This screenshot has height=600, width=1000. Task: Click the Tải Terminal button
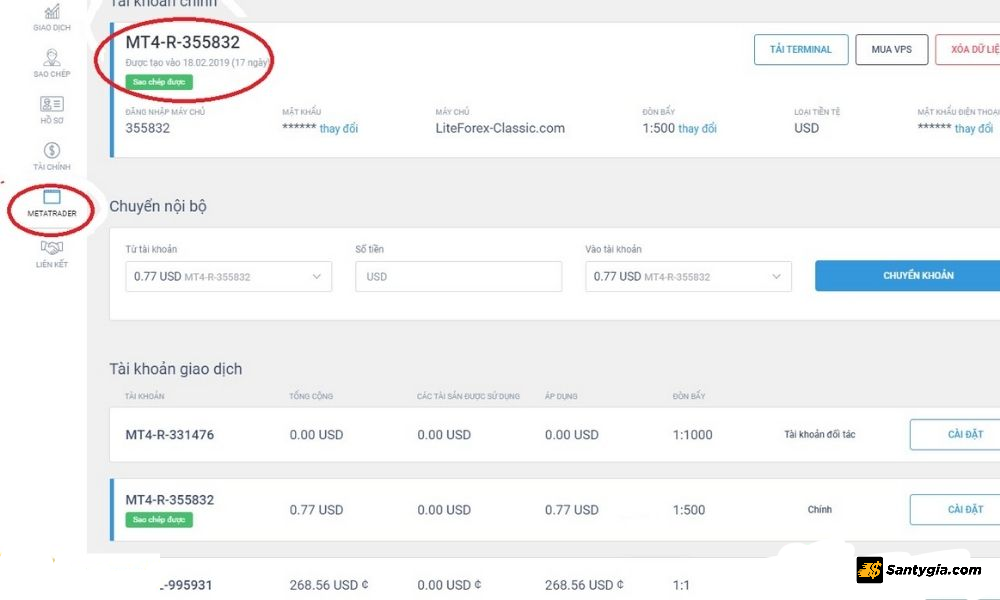pyautogui.click(x=800, y=49)
